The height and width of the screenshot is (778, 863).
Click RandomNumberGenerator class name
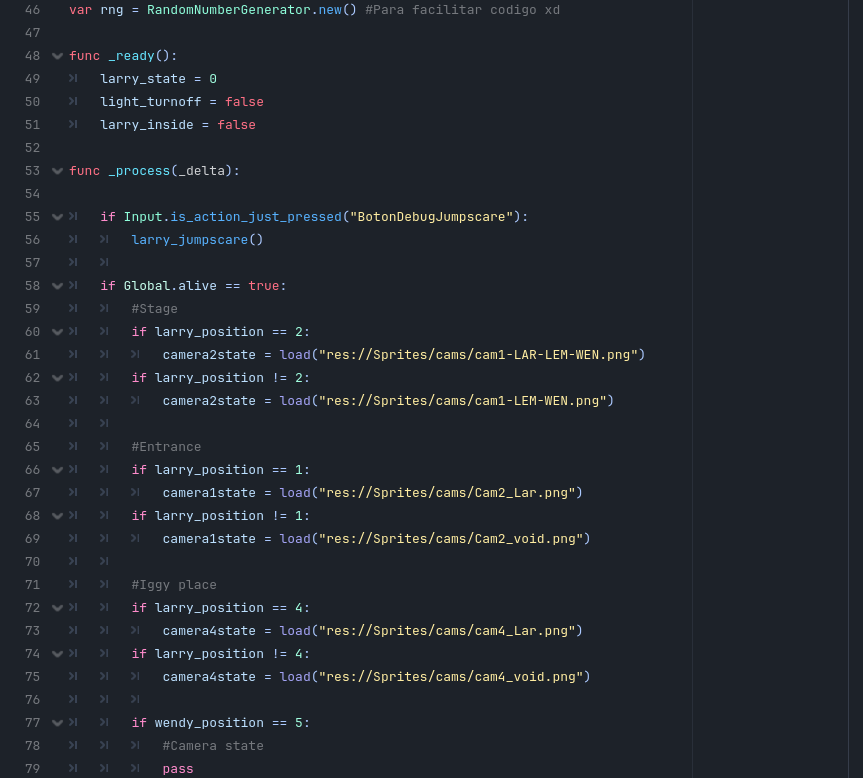pyautogui.click(x=228, y=10)
